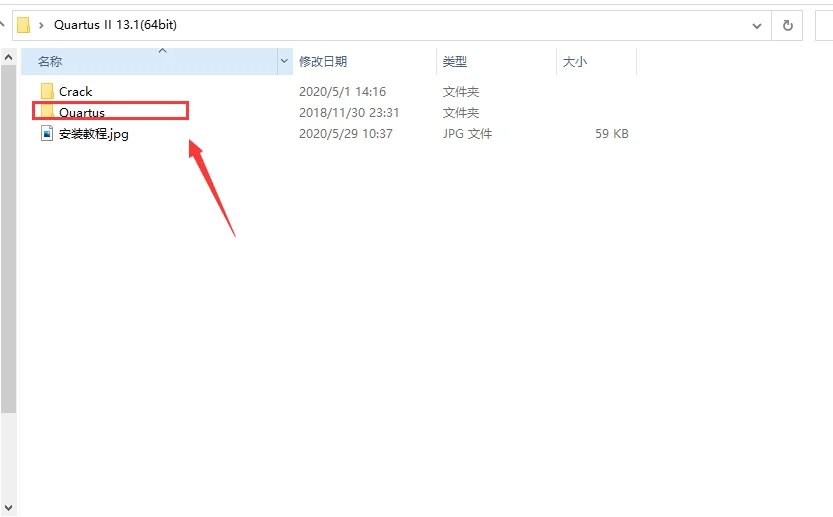Screen dimensions: 833x517
Task: Click the folder icon in the address bar
Action: click(23, 25)
